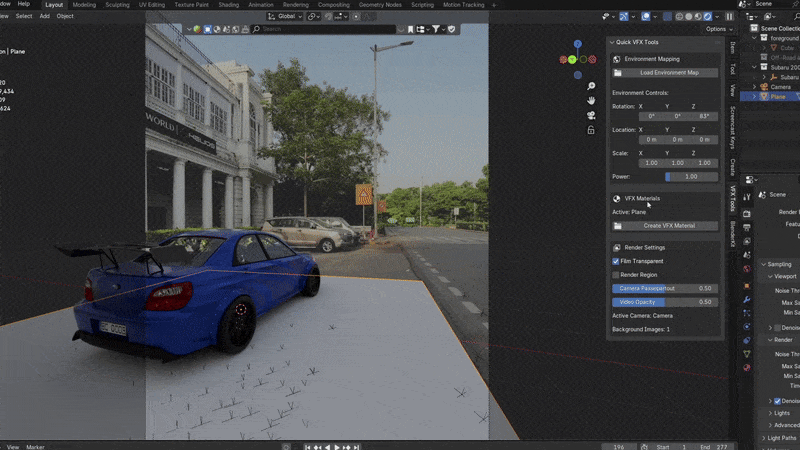Switch to the Compositing workspace tab
The width and height of the screenshot is (800, 450).
click(x=334, y=5)
